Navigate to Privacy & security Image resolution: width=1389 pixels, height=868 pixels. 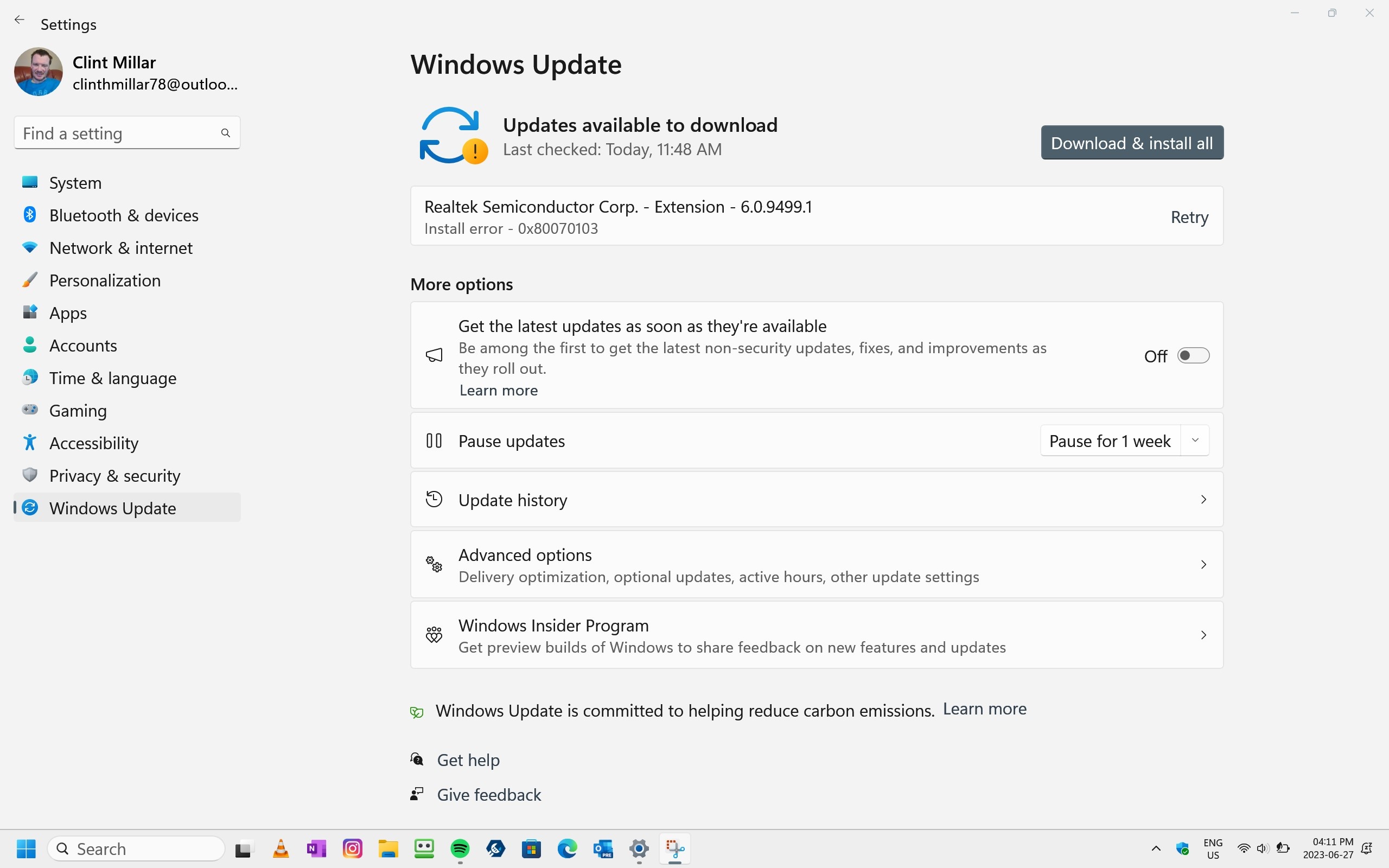(127, 475)
